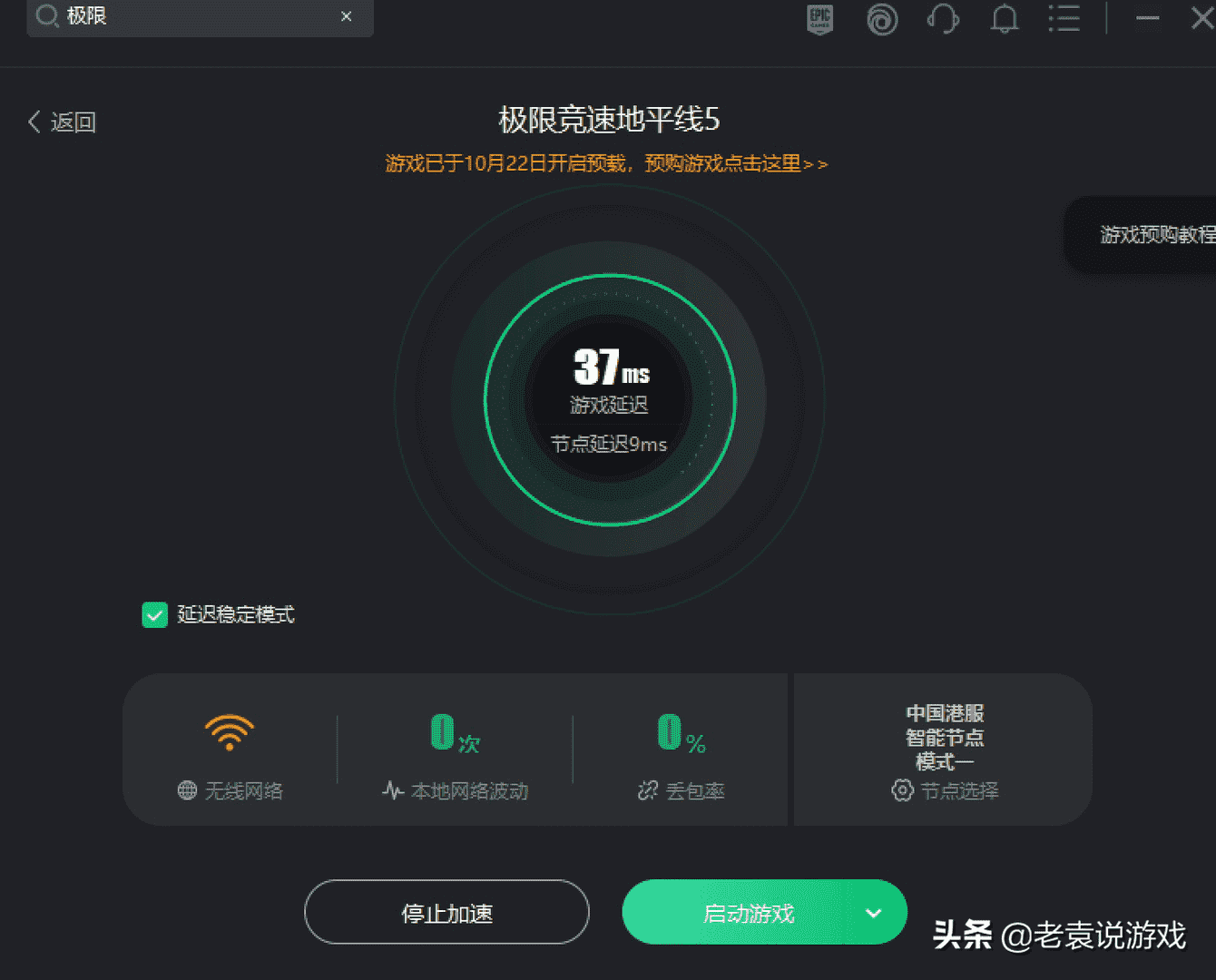Minimize the accelerator window

pos(1147,18)
